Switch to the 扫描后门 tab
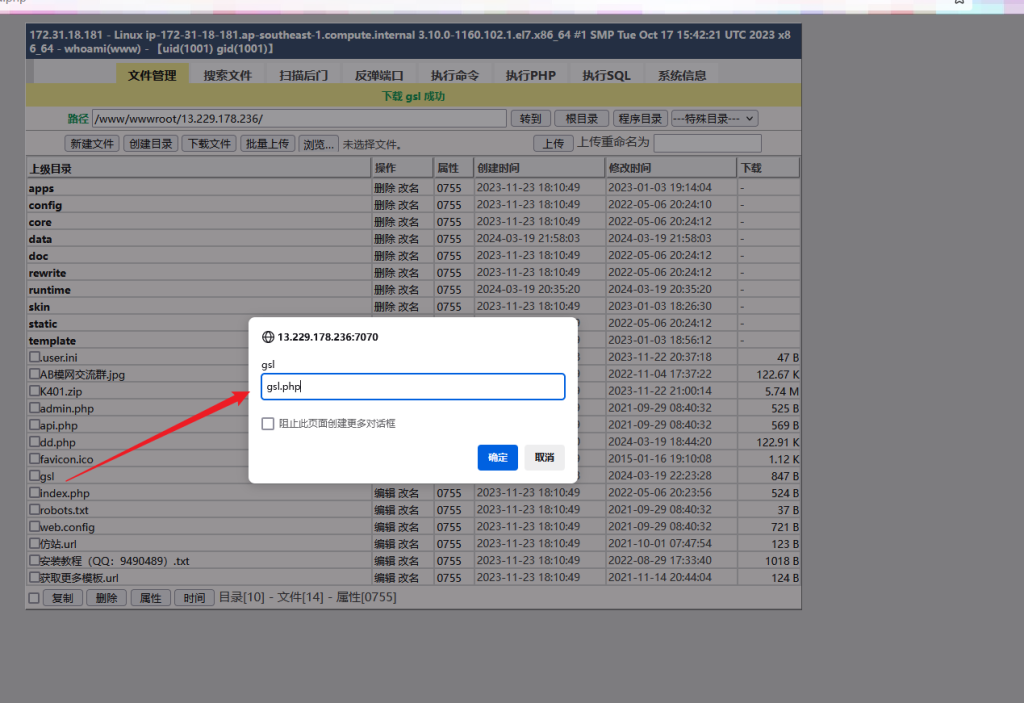The height and width of the screenshot is (703, 1024). coord(303,75)
